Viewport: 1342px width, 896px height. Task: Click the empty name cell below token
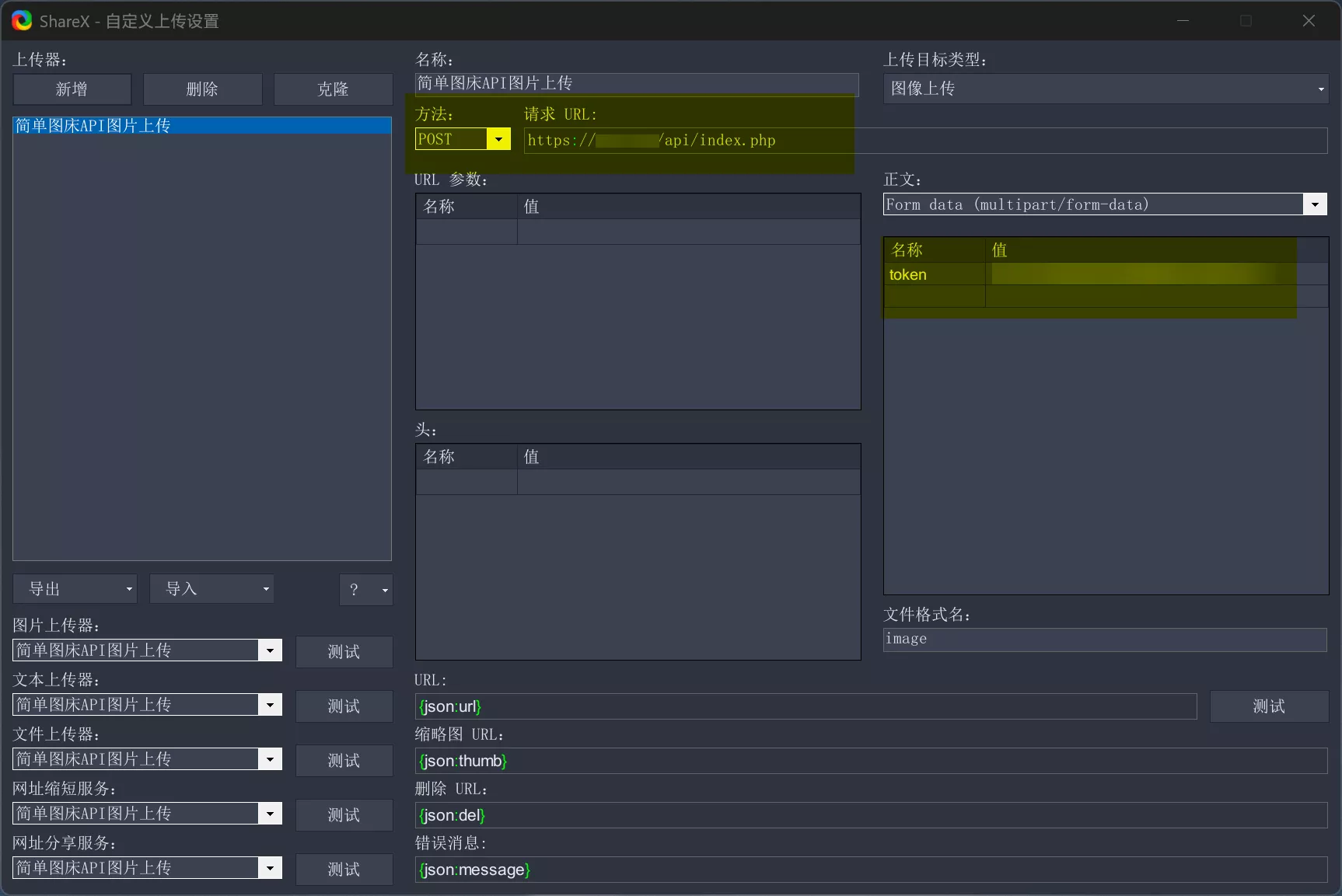935,296
